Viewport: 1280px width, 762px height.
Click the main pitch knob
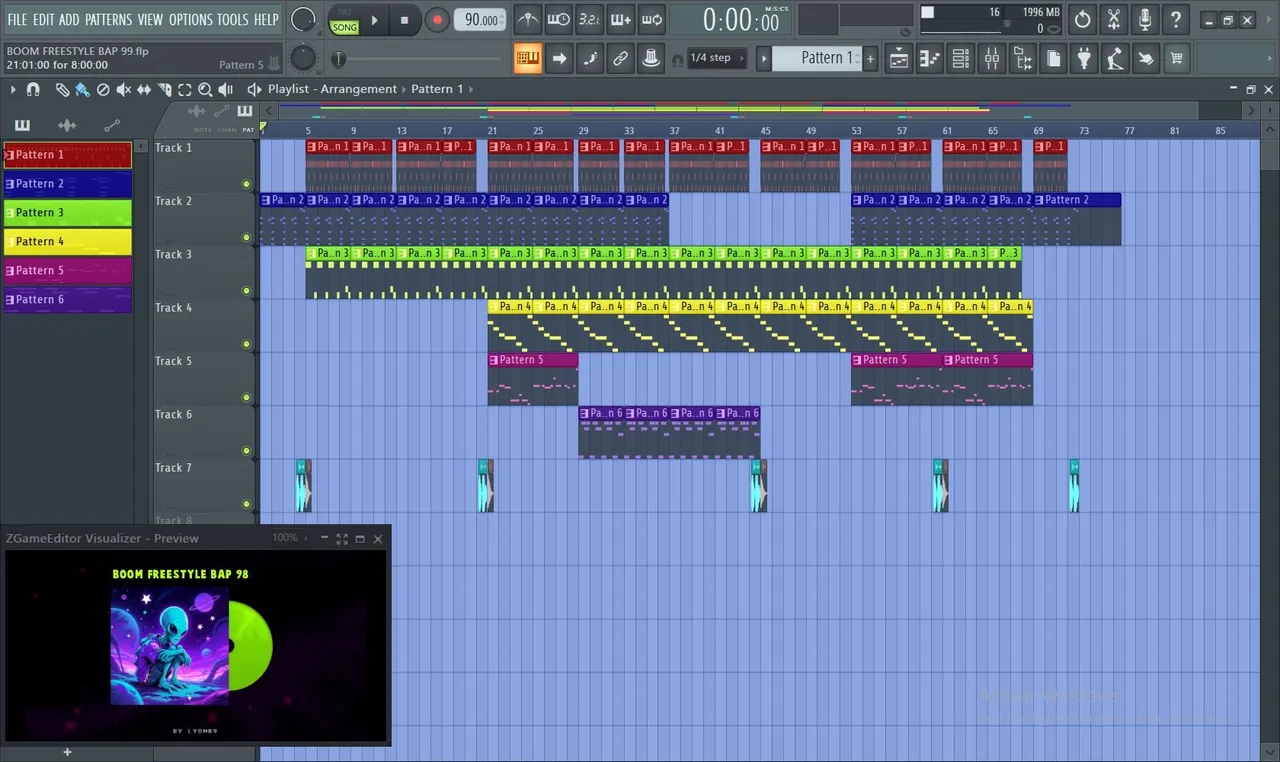[x=303, y=58]
